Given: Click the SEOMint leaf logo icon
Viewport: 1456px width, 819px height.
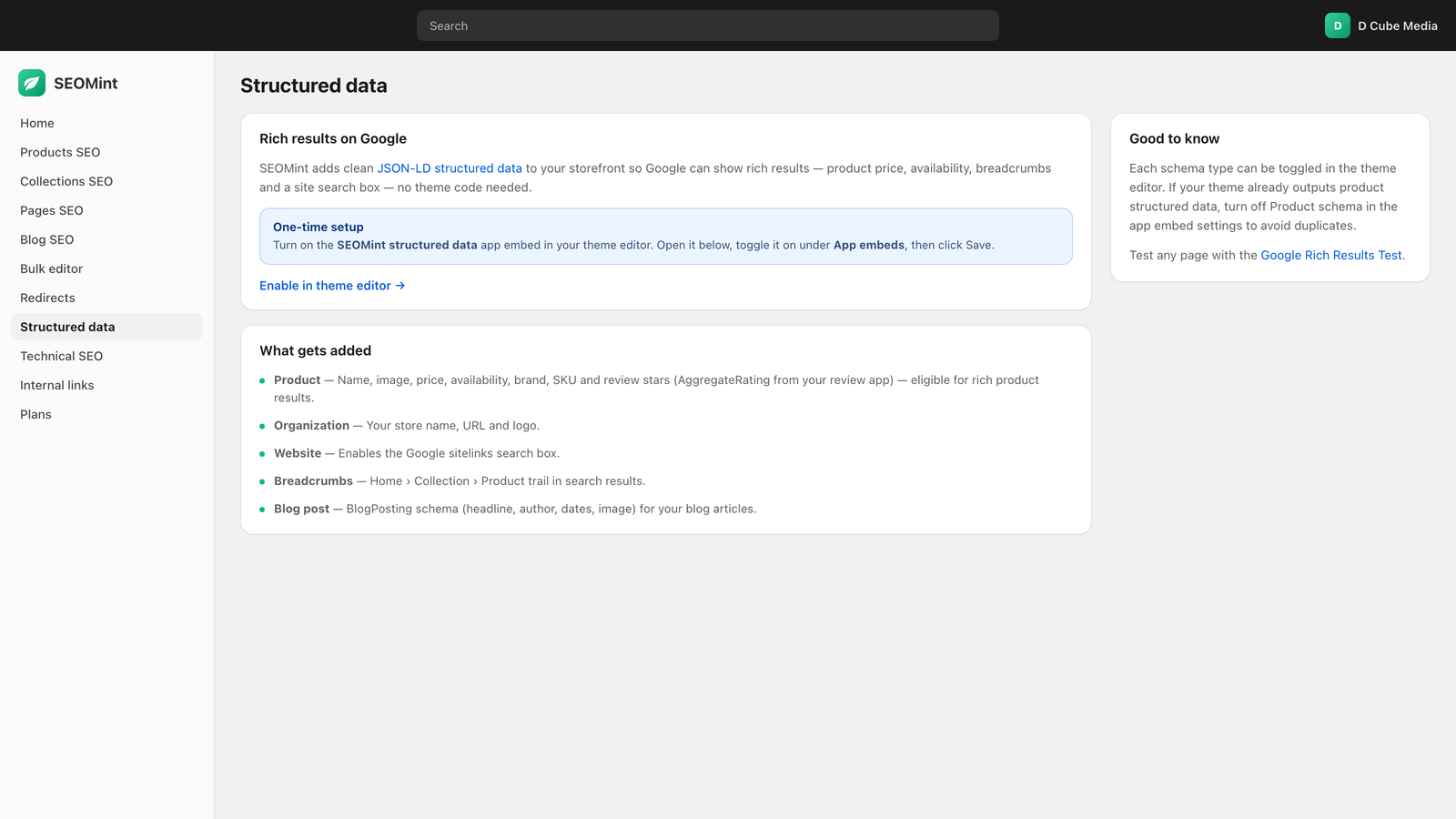Looking at the screenshot, I should [32, 83].
